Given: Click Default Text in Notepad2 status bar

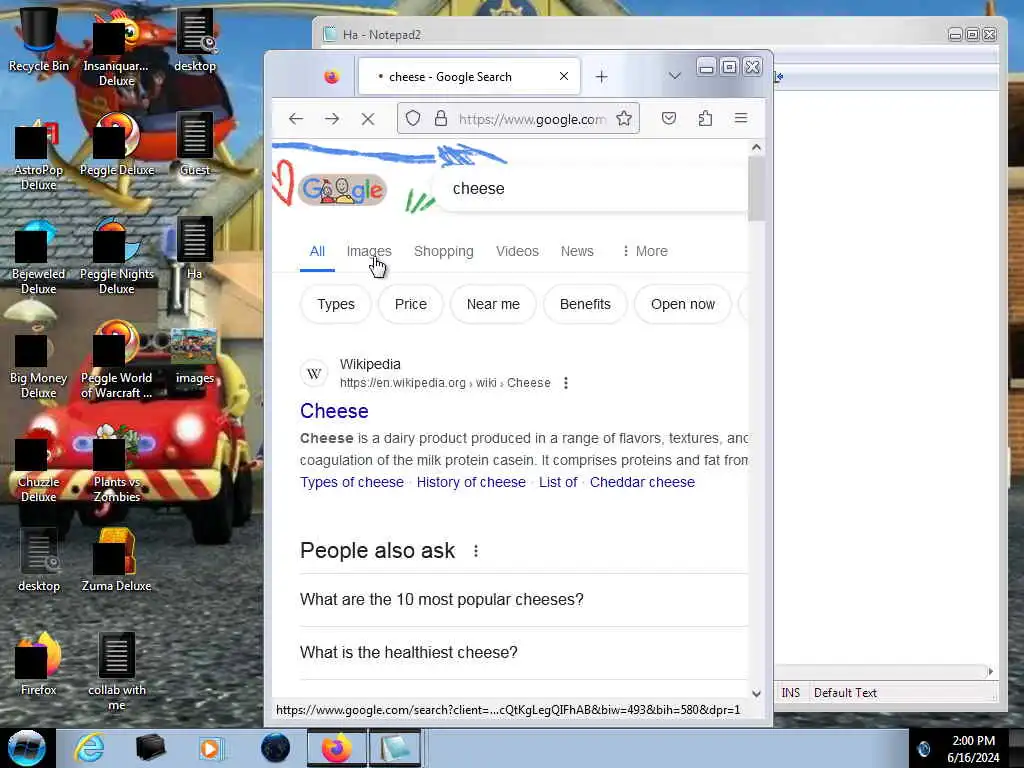Looking at the screenshot, I should point(845,693).
